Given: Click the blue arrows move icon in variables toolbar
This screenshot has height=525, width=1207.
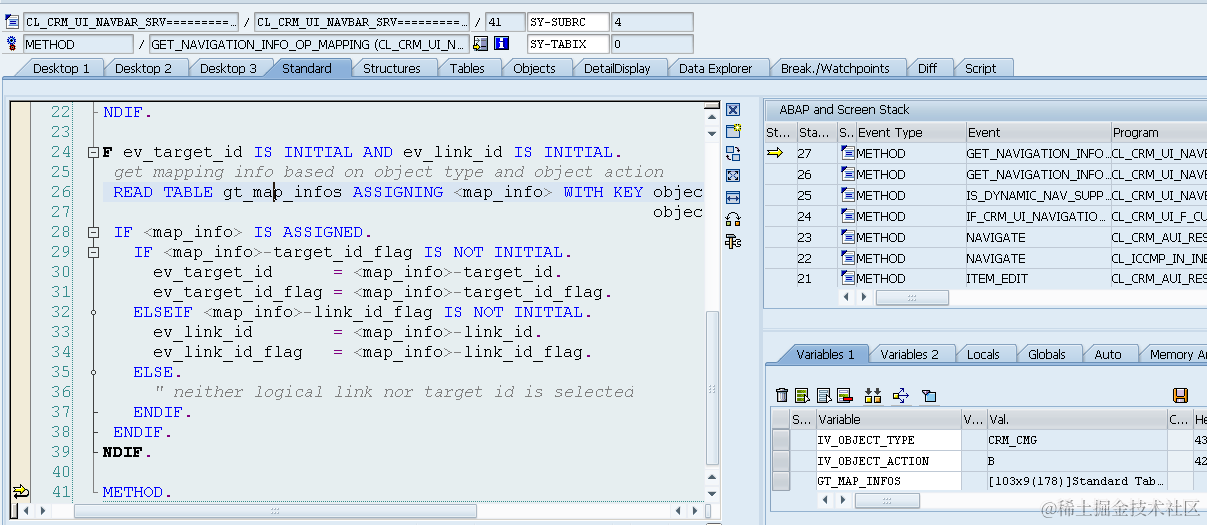Looking at the screenshot, I should click(900, 396).
